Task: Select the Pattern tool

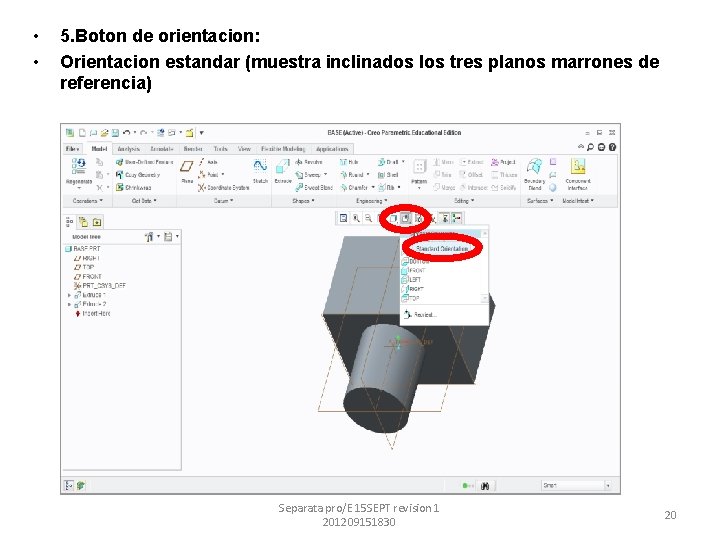Action: (x=419, y=173)
